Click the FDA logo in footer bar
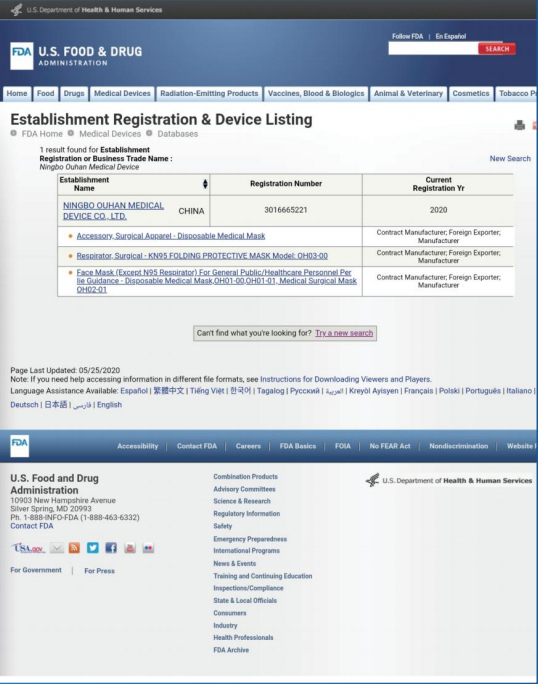The width and height of the screenshot is (538, 684). [x=20, y=446]
